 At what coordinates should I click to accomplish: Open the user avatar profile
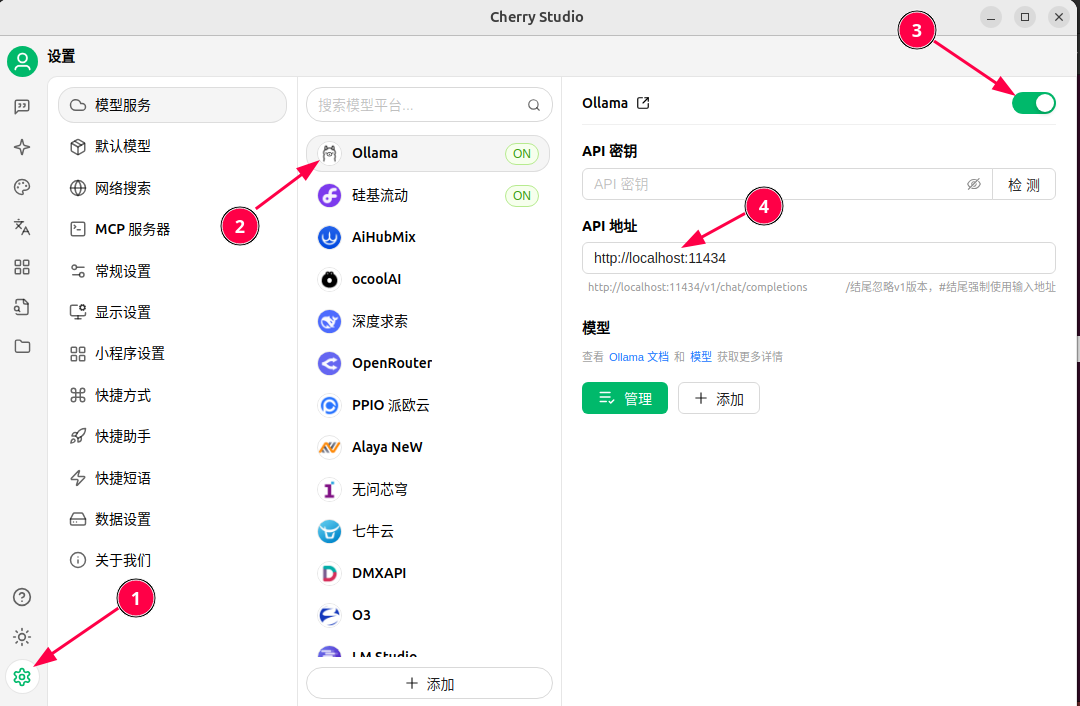(x=22, y=62)
